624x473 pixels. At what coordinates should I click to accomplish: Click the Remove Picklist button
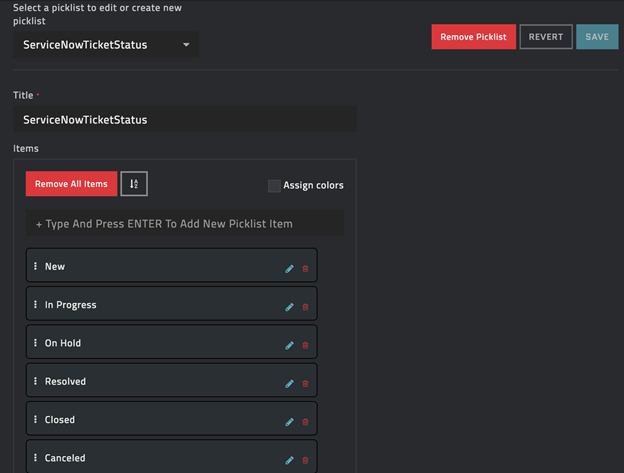point(474,37)
